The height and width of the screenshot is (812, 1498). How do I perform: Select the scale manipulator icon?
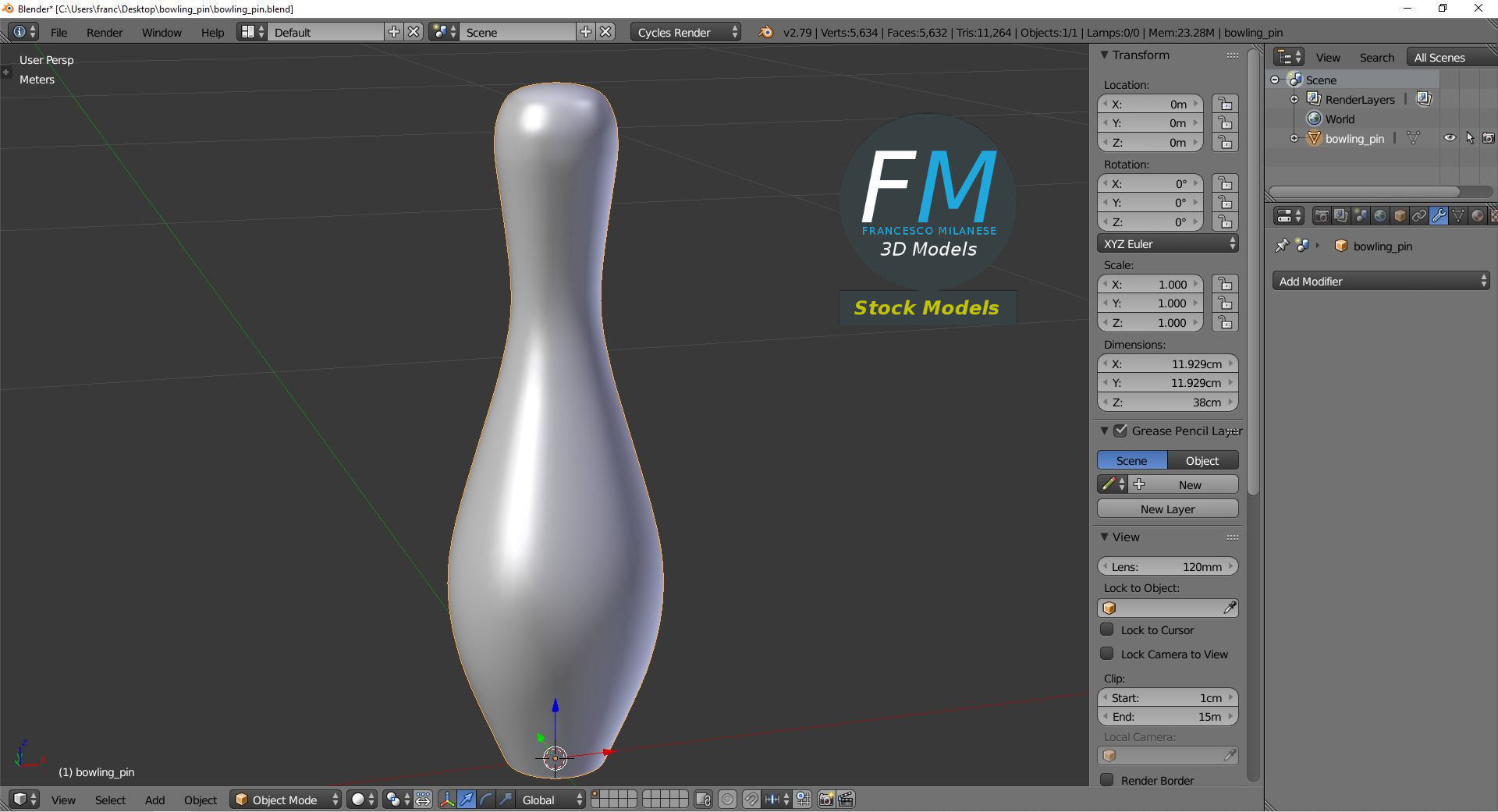[506, 800]
